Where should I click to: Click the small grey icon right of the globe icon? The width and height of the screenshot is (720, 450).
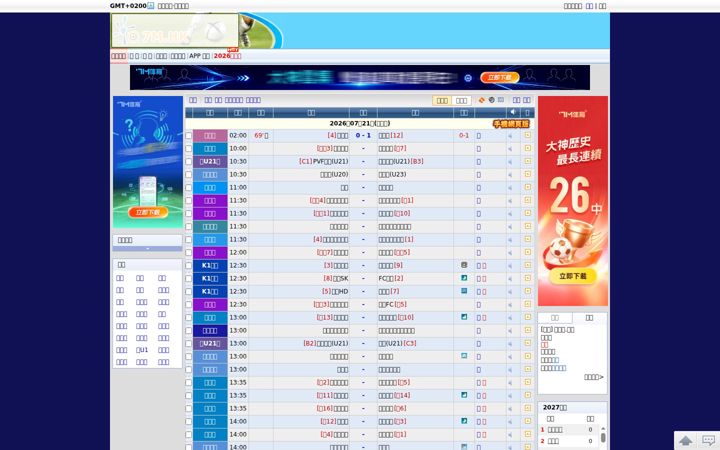coord(501,100)
